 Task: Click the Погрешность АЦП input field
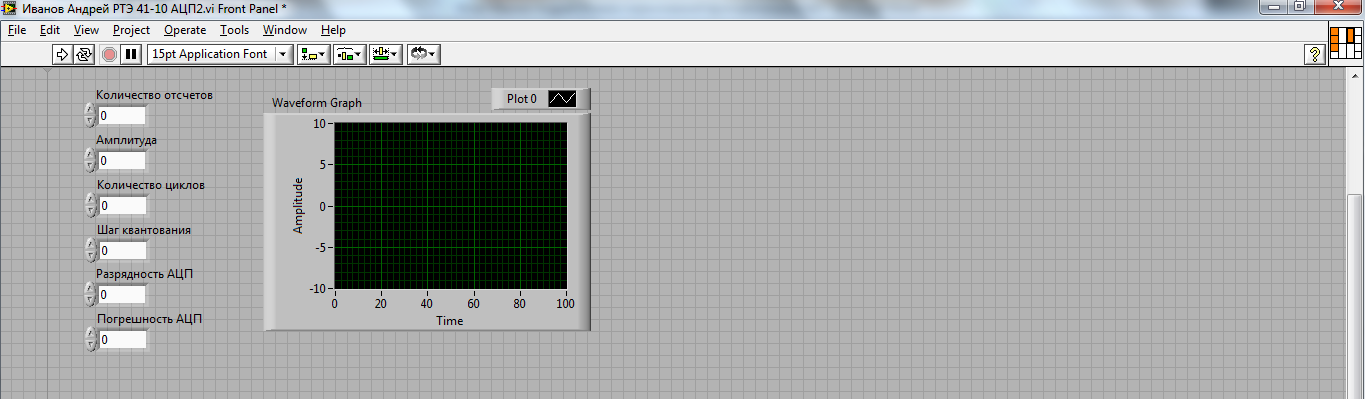122,340
